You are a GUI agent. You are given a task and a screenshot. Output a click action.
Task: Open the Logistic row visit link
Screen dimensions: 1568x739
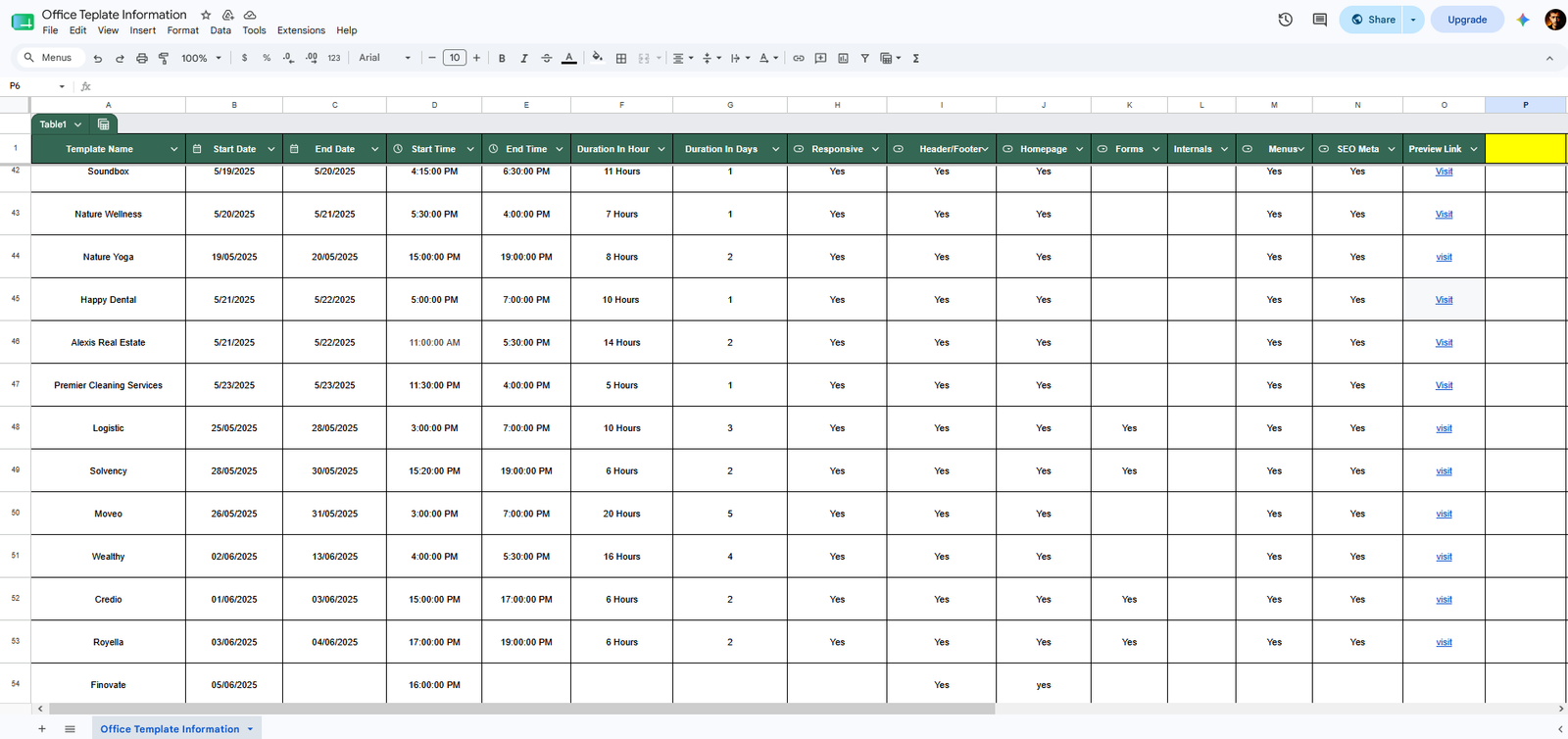coord(1444,428)
